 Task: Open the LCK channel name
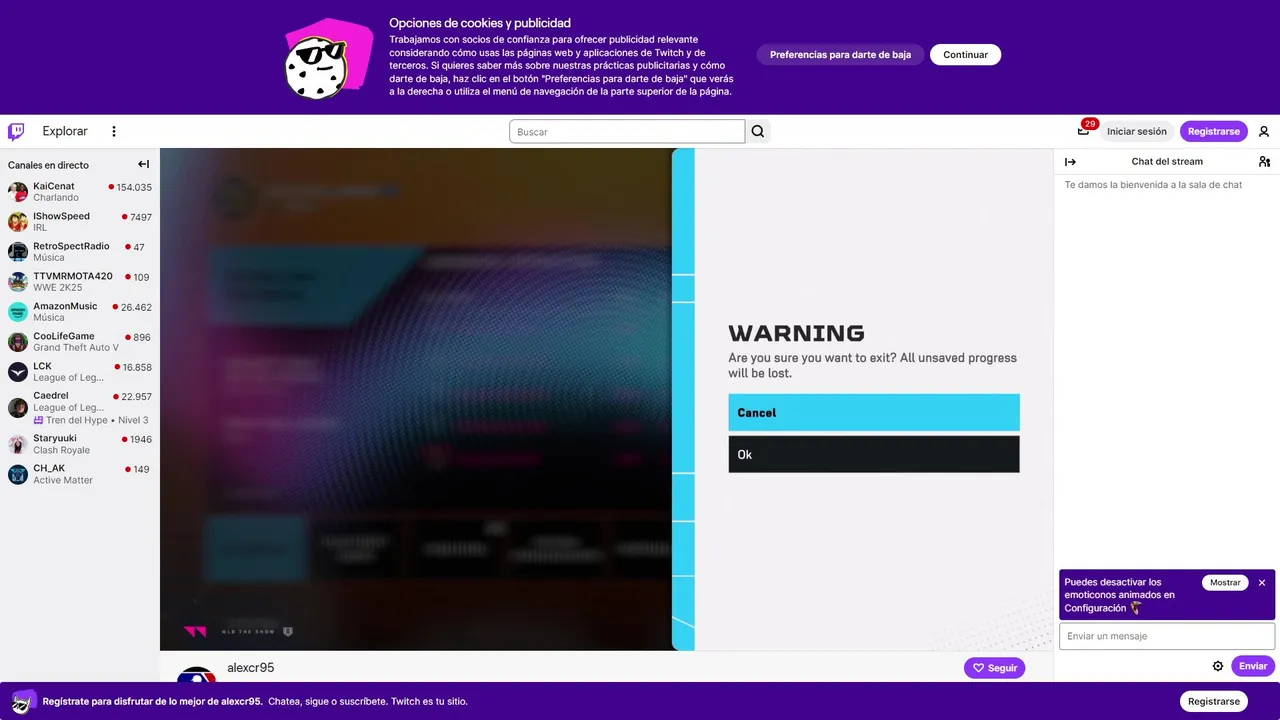[x=42, y=366]
